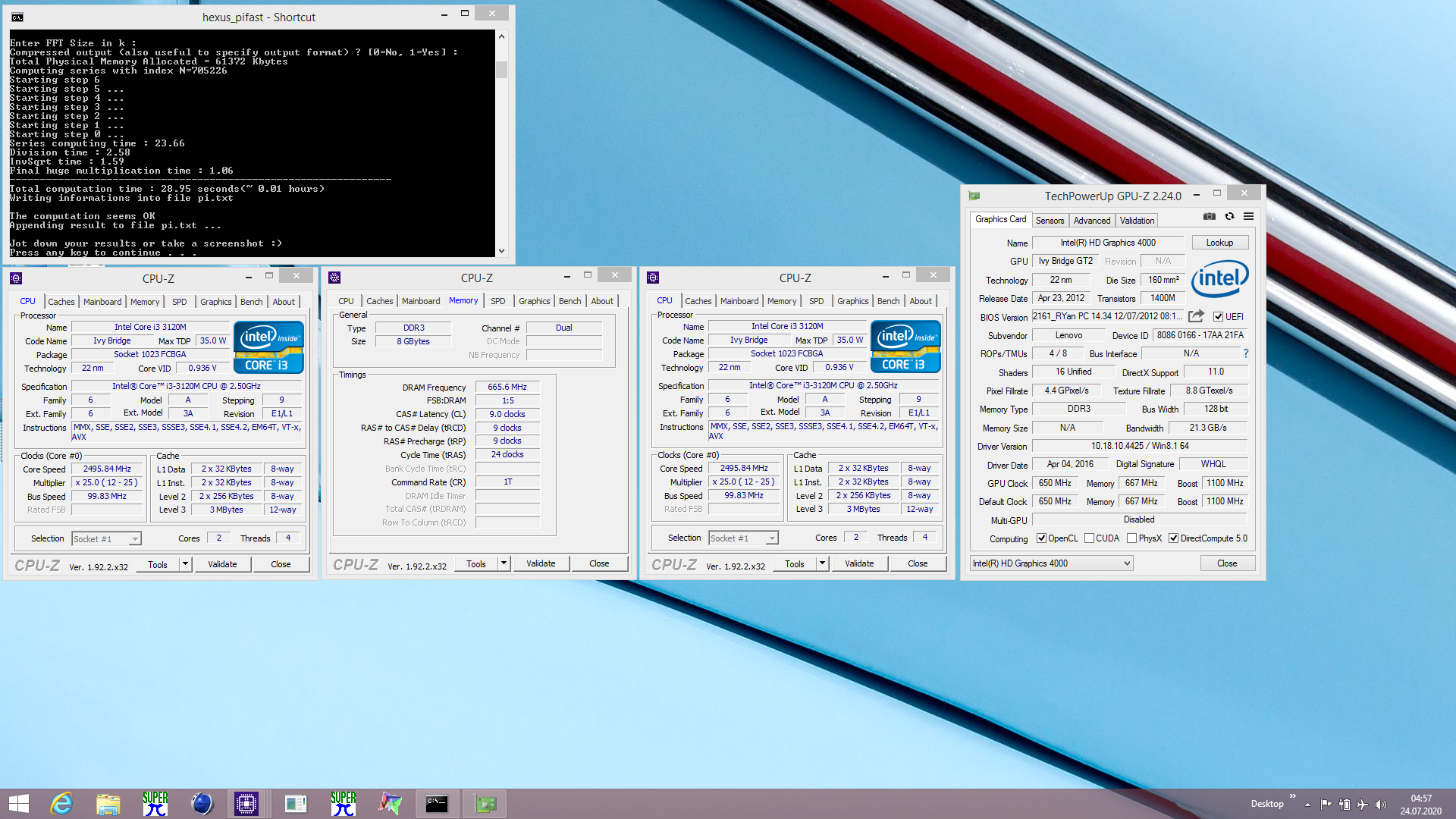1456x819 pixels.
Task: Click the Tools button in the rightmost CPU-Z
Action: pyautogui.click(x=795, y=563)
